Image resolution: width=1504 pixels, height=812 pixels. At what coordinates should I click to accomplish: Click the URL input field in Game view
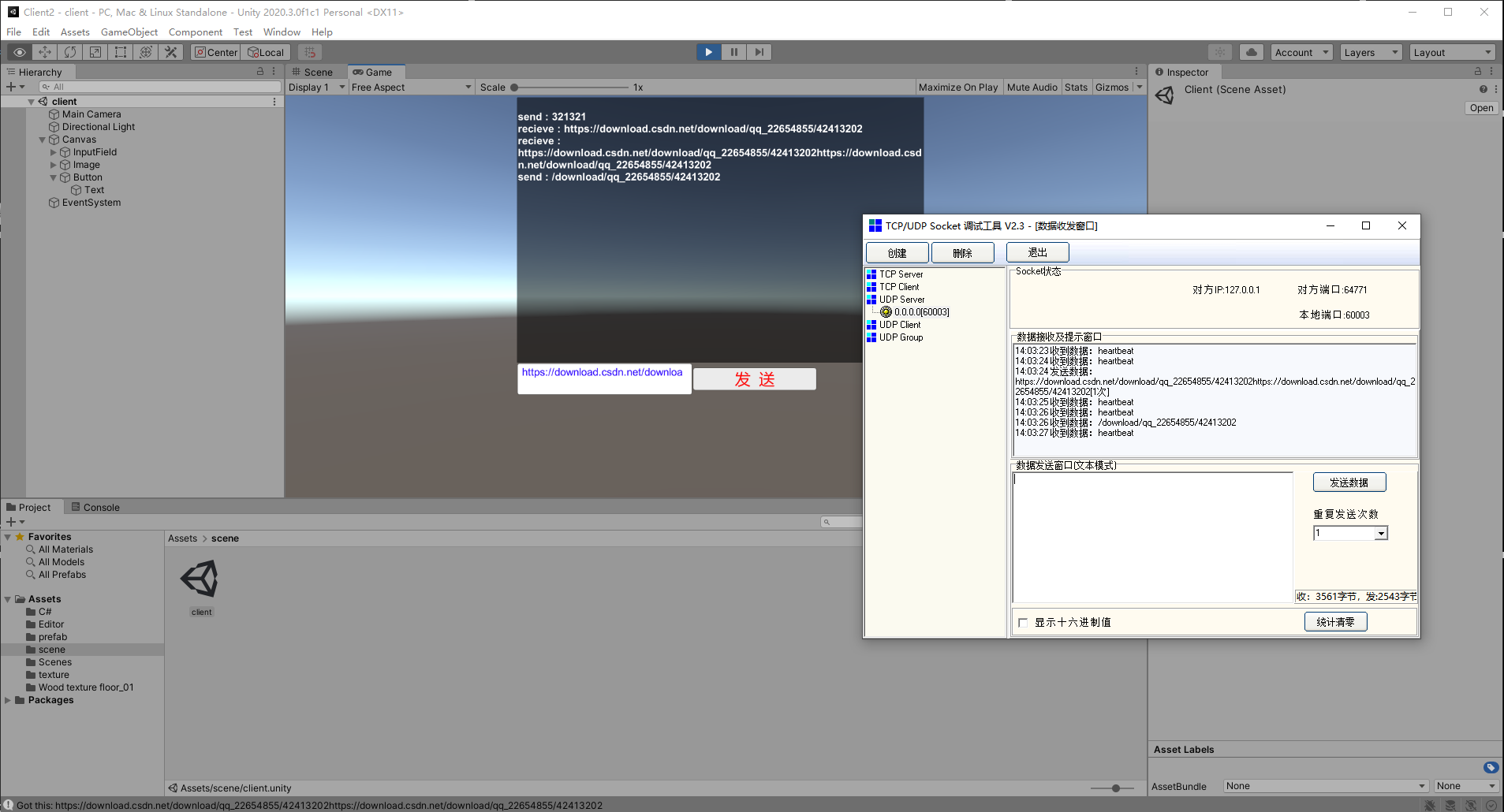[604, 378]
